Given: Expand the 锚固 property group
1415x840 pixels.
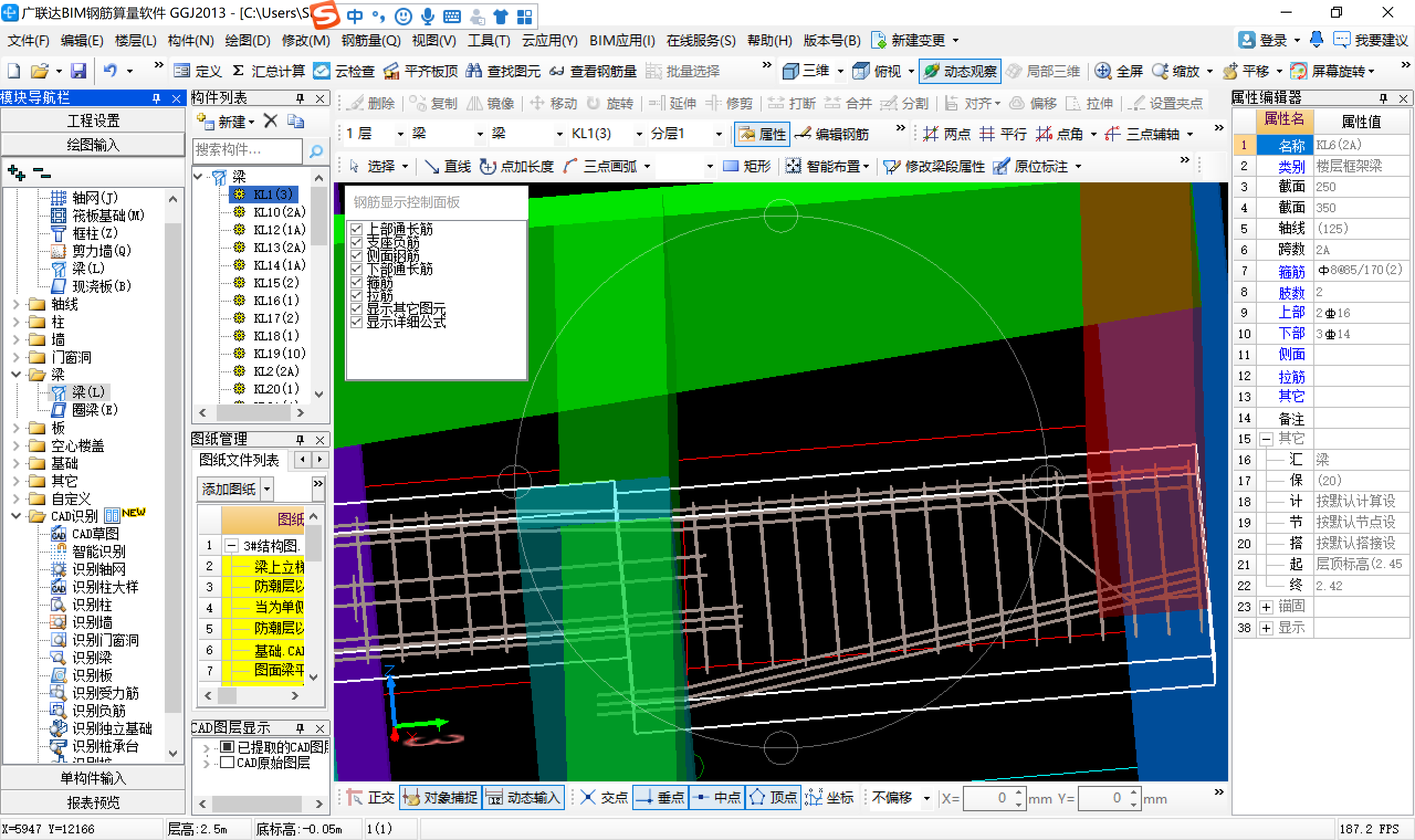Looking at the screenshot, I should (x=1267, y=607).
